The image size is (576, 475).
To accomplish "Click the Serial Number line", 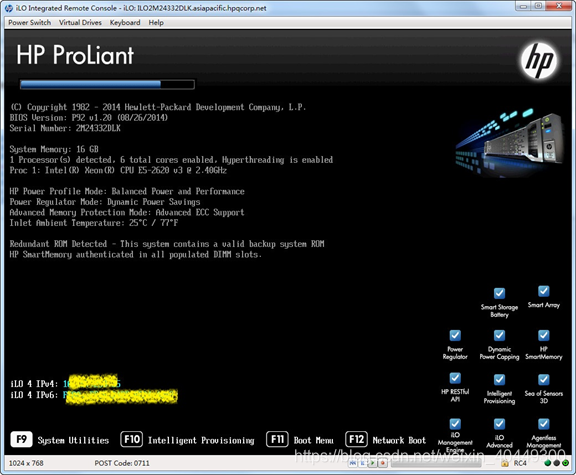I will 65,128.
